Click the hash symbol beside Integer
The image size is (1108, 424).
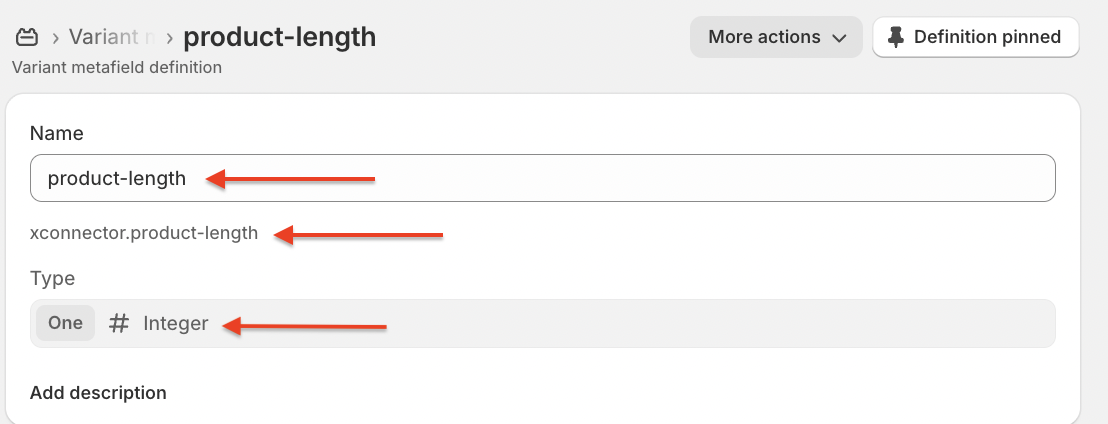pyautogui.click(x=119, y=324)
